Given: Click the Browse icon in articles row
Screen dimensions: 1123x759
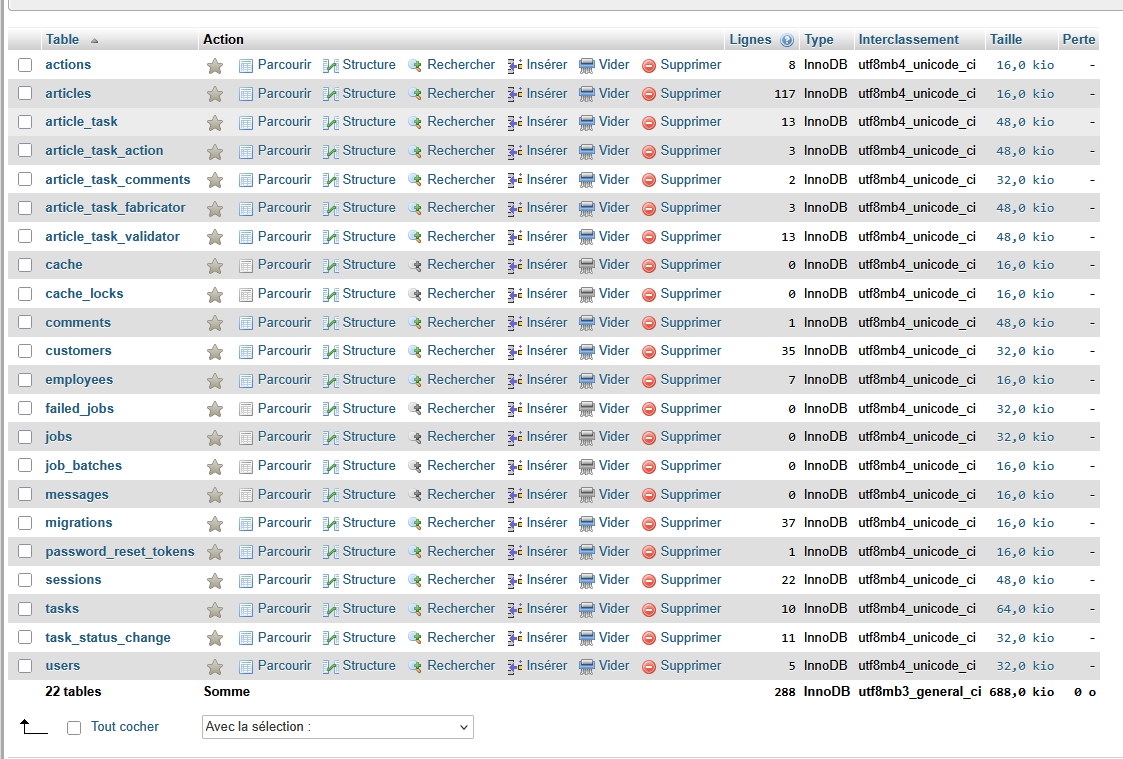Looking at the screenshot, I should coord(246,94).
